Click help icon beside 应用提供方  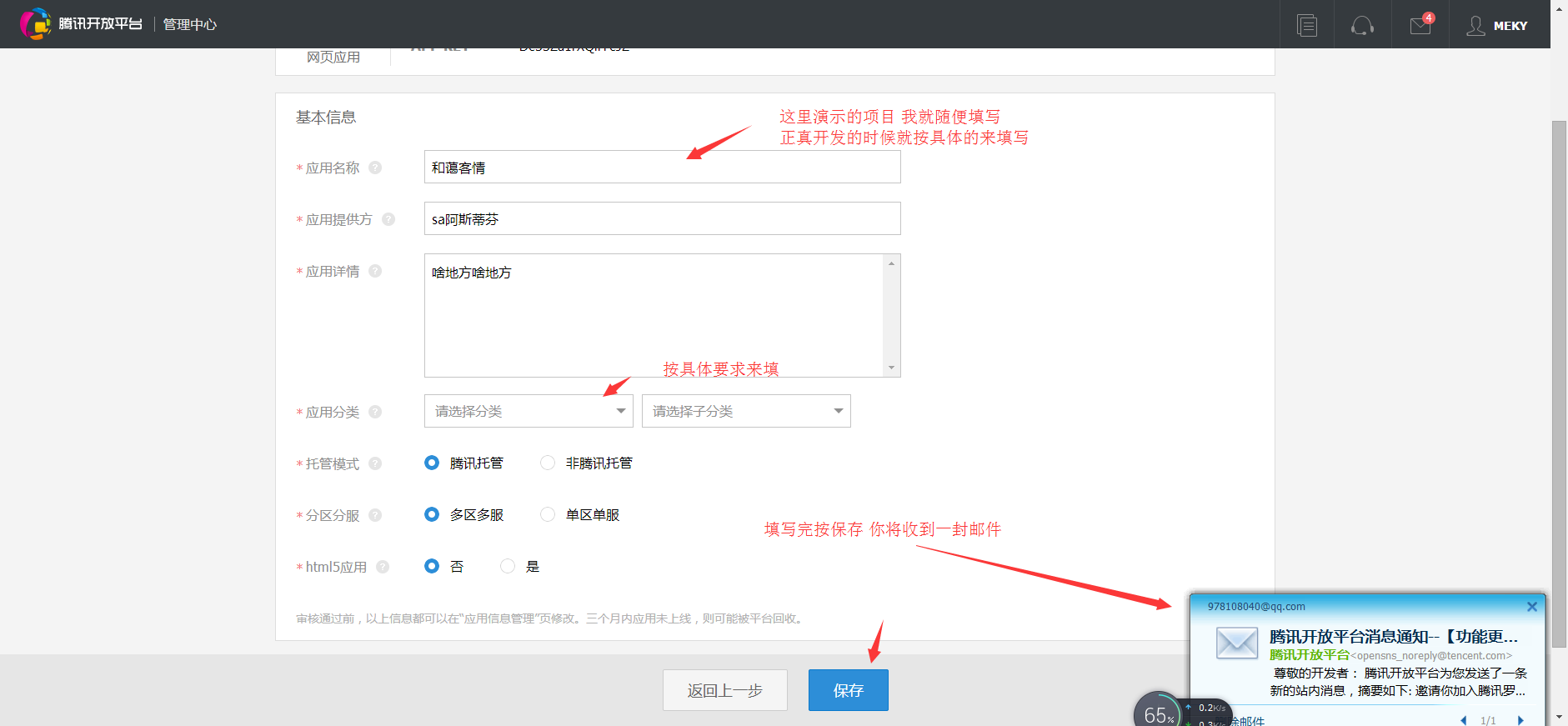(x=388, y=219)
